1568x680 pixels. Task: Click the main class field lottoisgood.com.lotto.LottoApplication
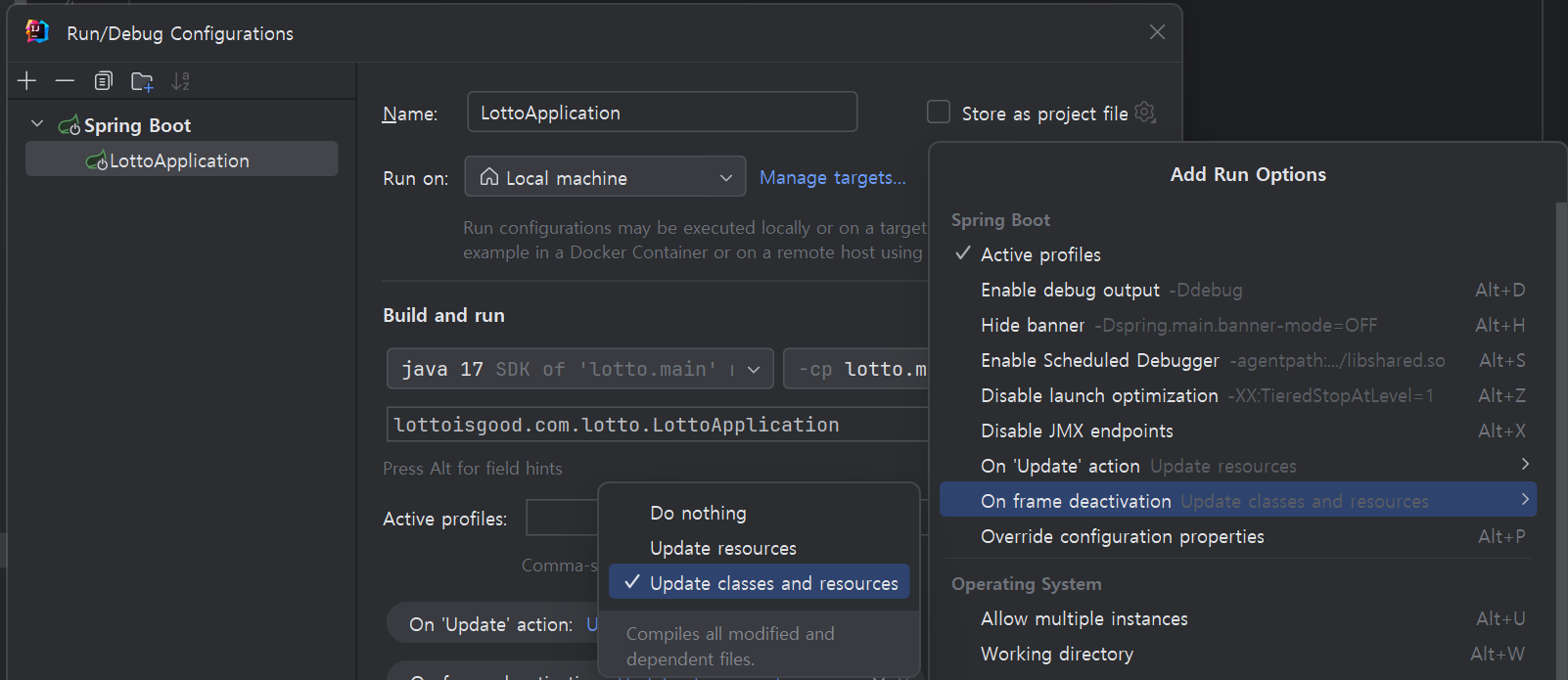[658, 425]
